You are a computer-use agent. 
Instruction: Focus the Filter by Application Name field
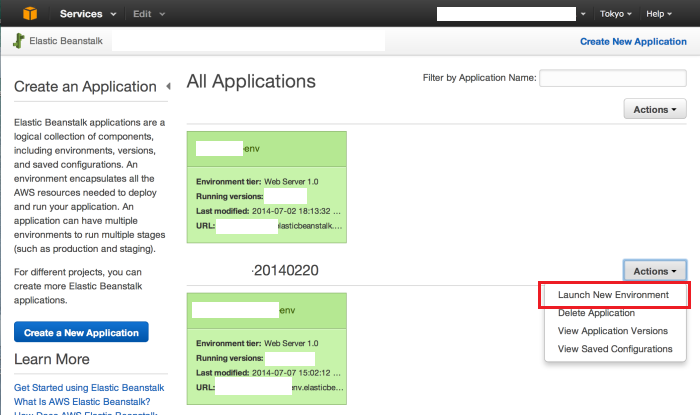point(612,78)
